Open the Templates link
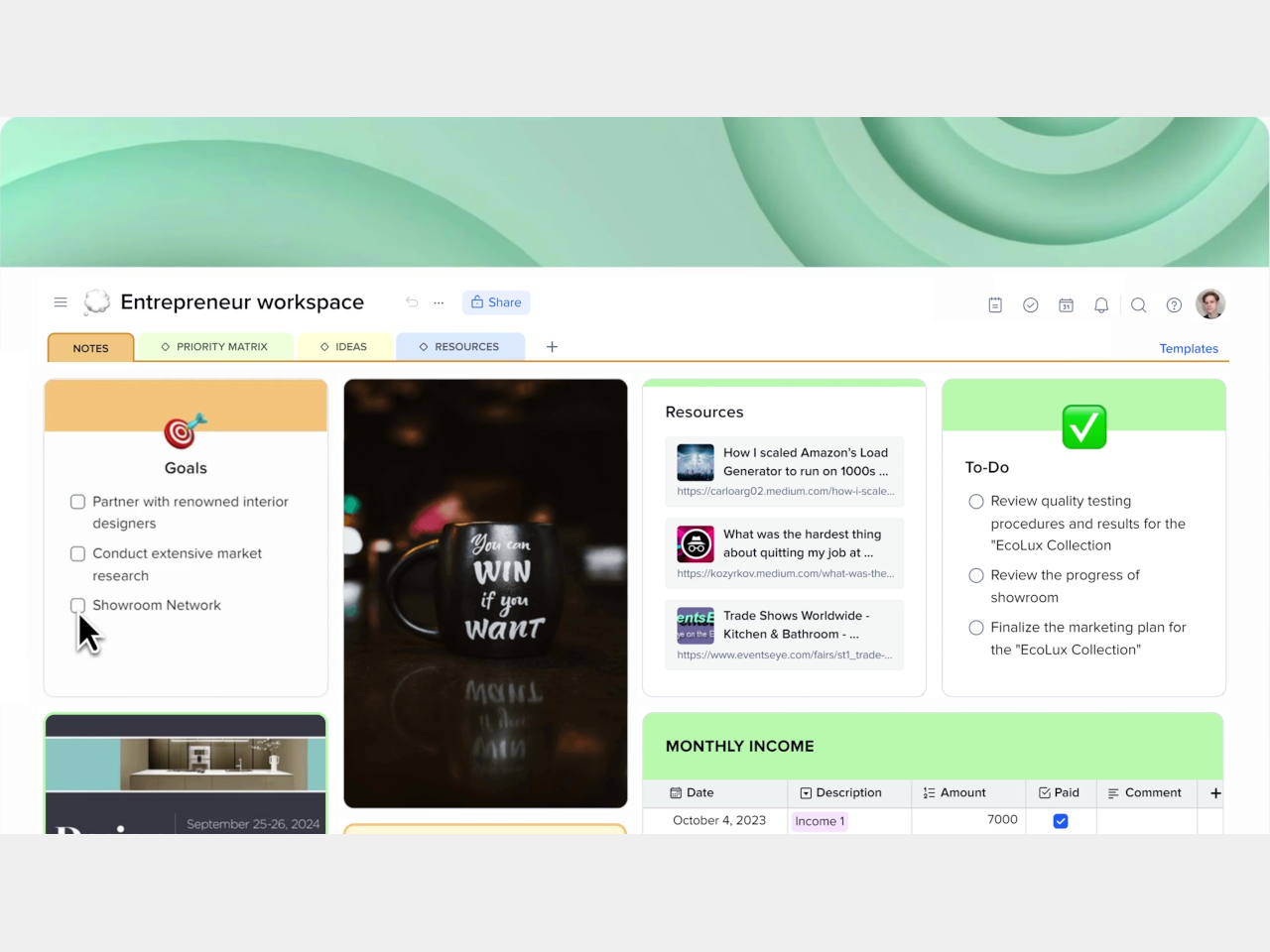Viewport: 1270px width, 952px height. click(x=1189, y=348)
